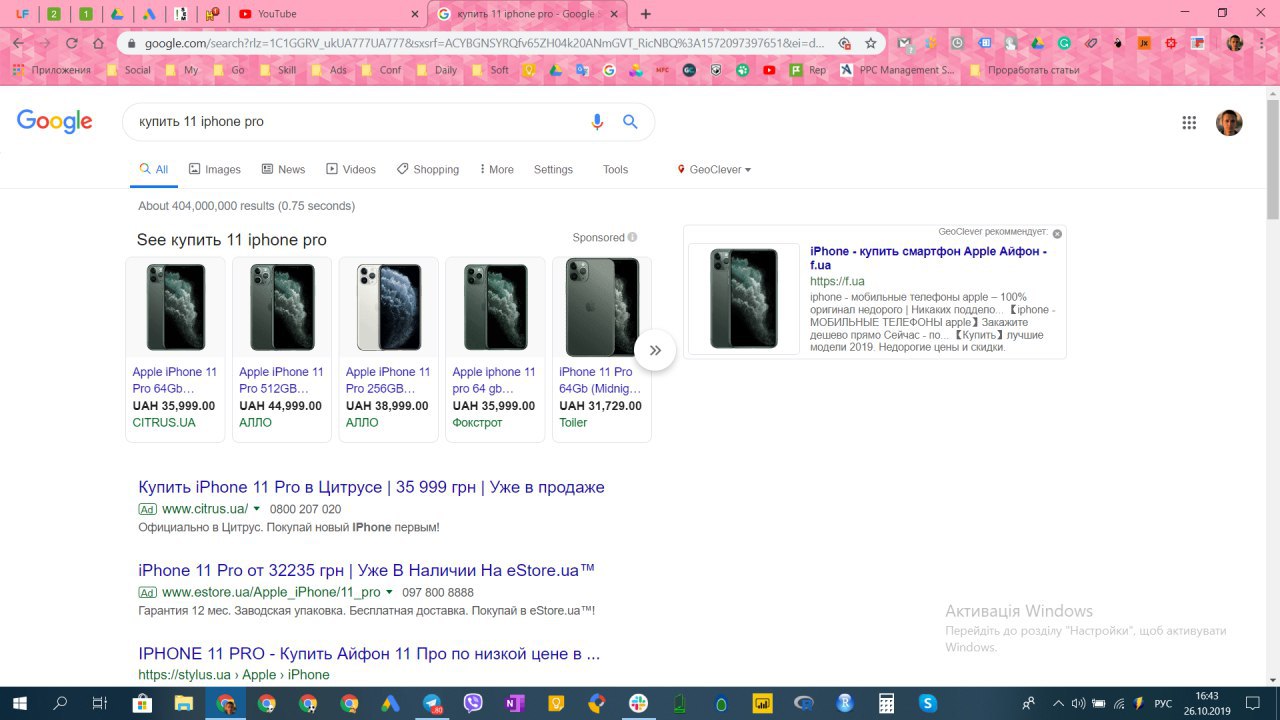Open the Social bookmarks folder

128,70
